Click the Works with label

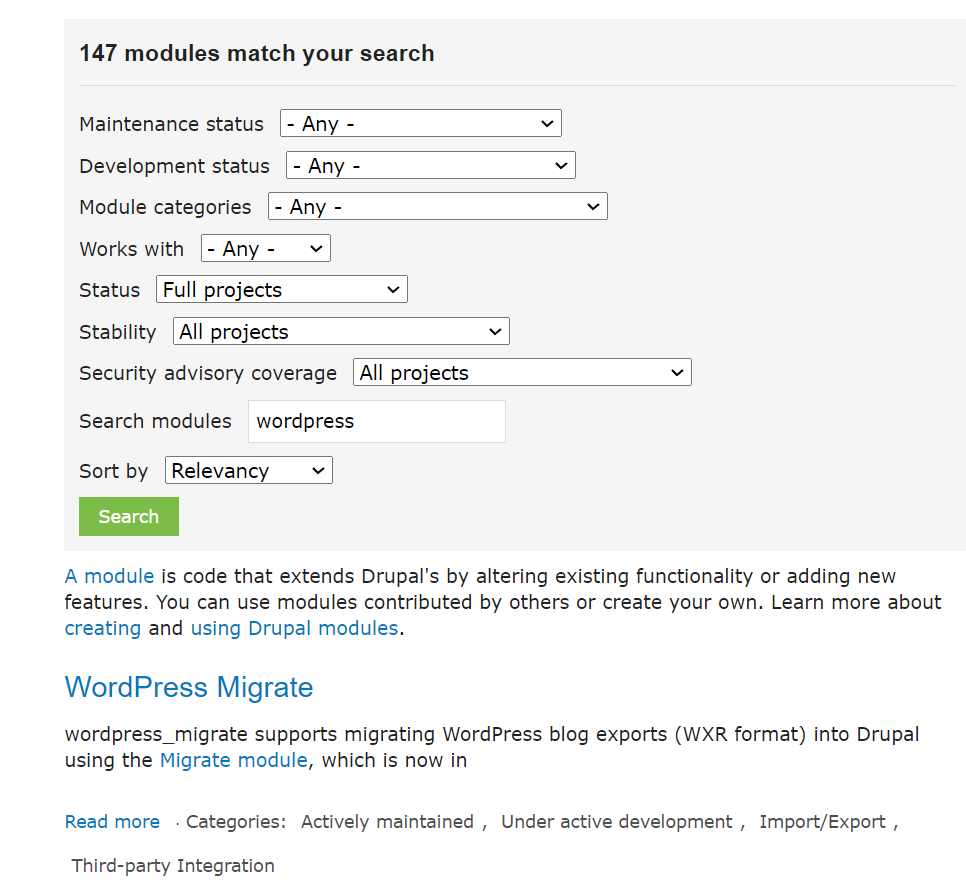[x=132, y=249]
